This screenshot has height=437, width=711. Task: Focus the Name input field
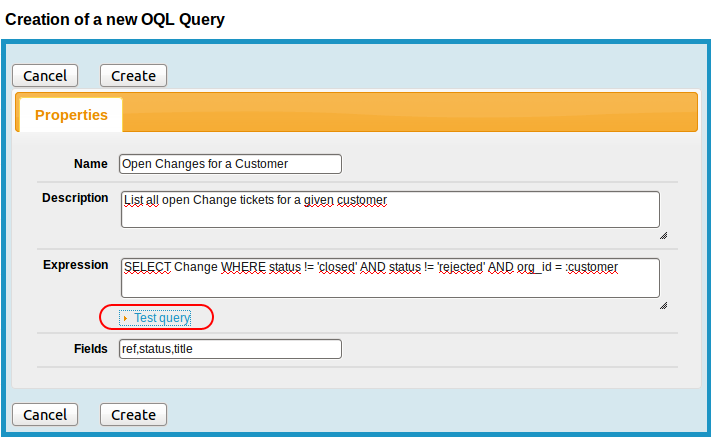[x=230, y=164]
